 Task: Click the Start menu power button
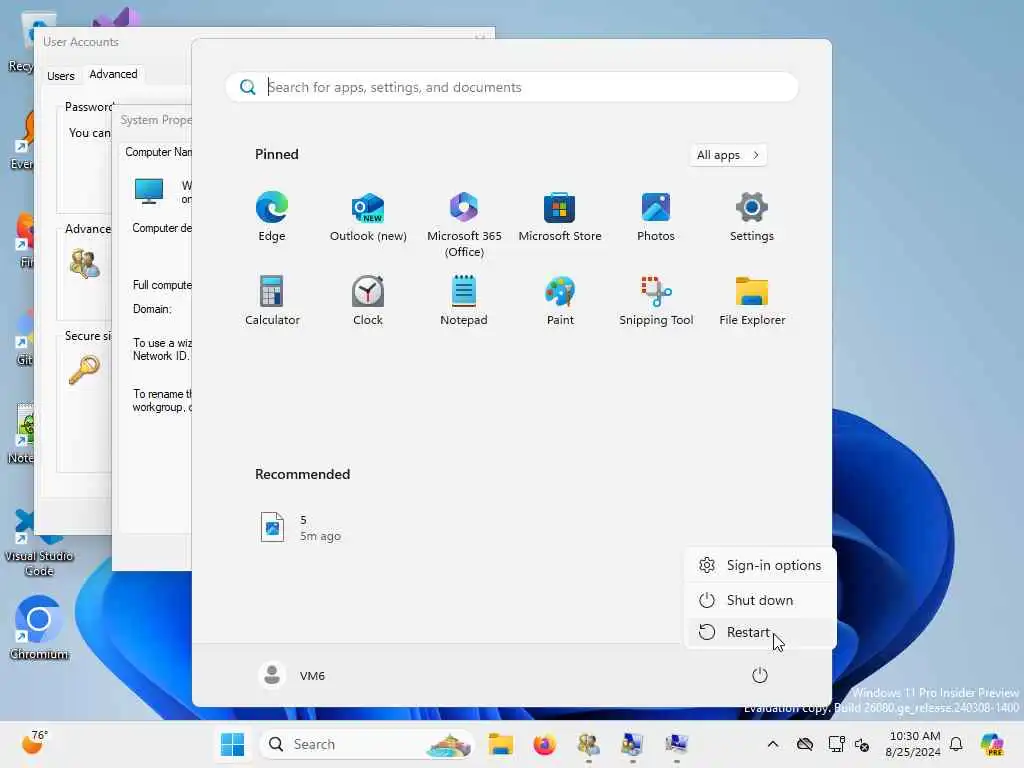(760, 675)
